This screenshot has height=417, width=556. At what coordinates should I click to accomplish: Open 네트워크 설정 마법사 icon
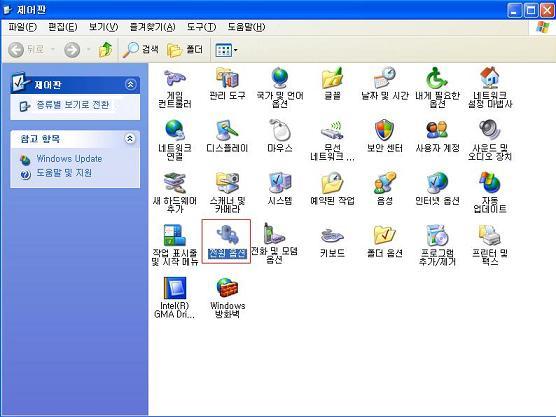point(490,78)
